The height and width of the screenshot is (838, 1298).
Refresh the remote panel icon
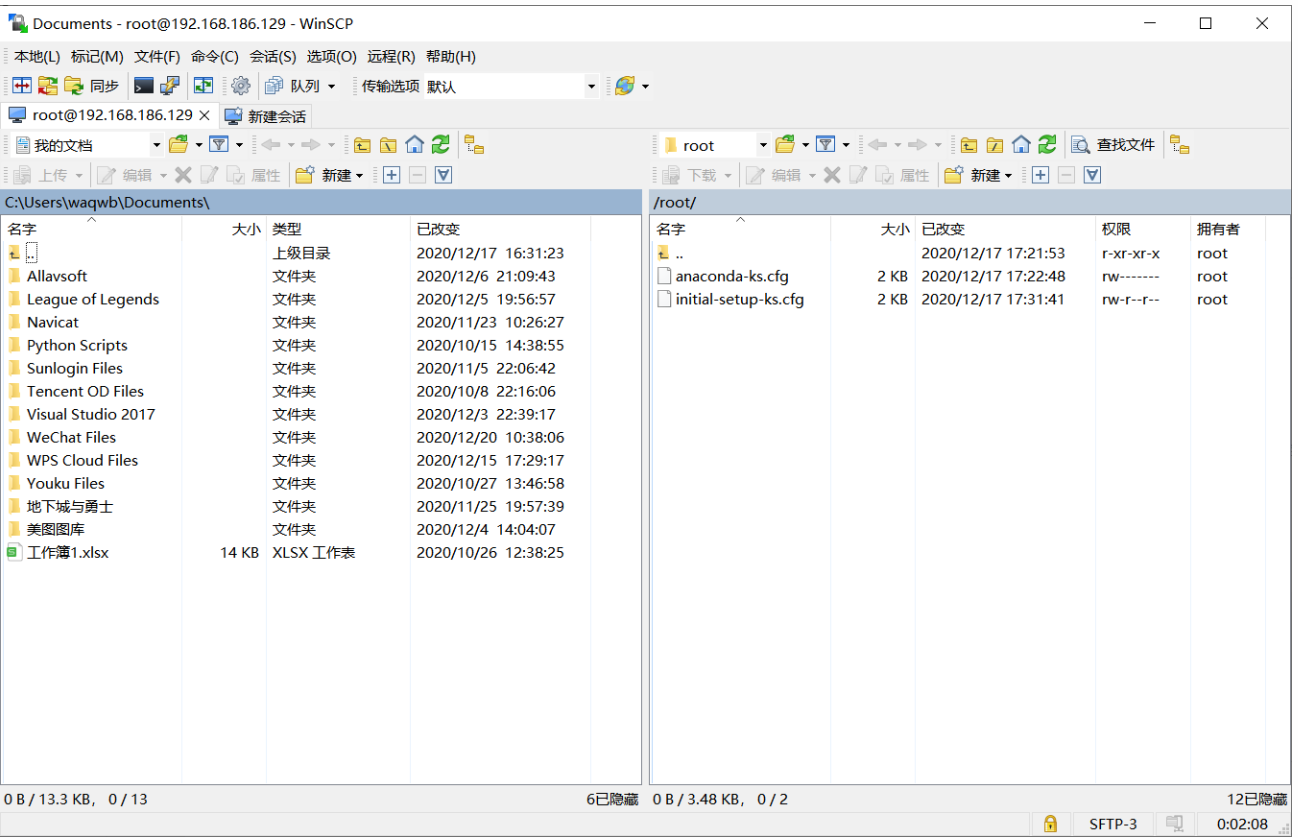tap(1047, 145)
